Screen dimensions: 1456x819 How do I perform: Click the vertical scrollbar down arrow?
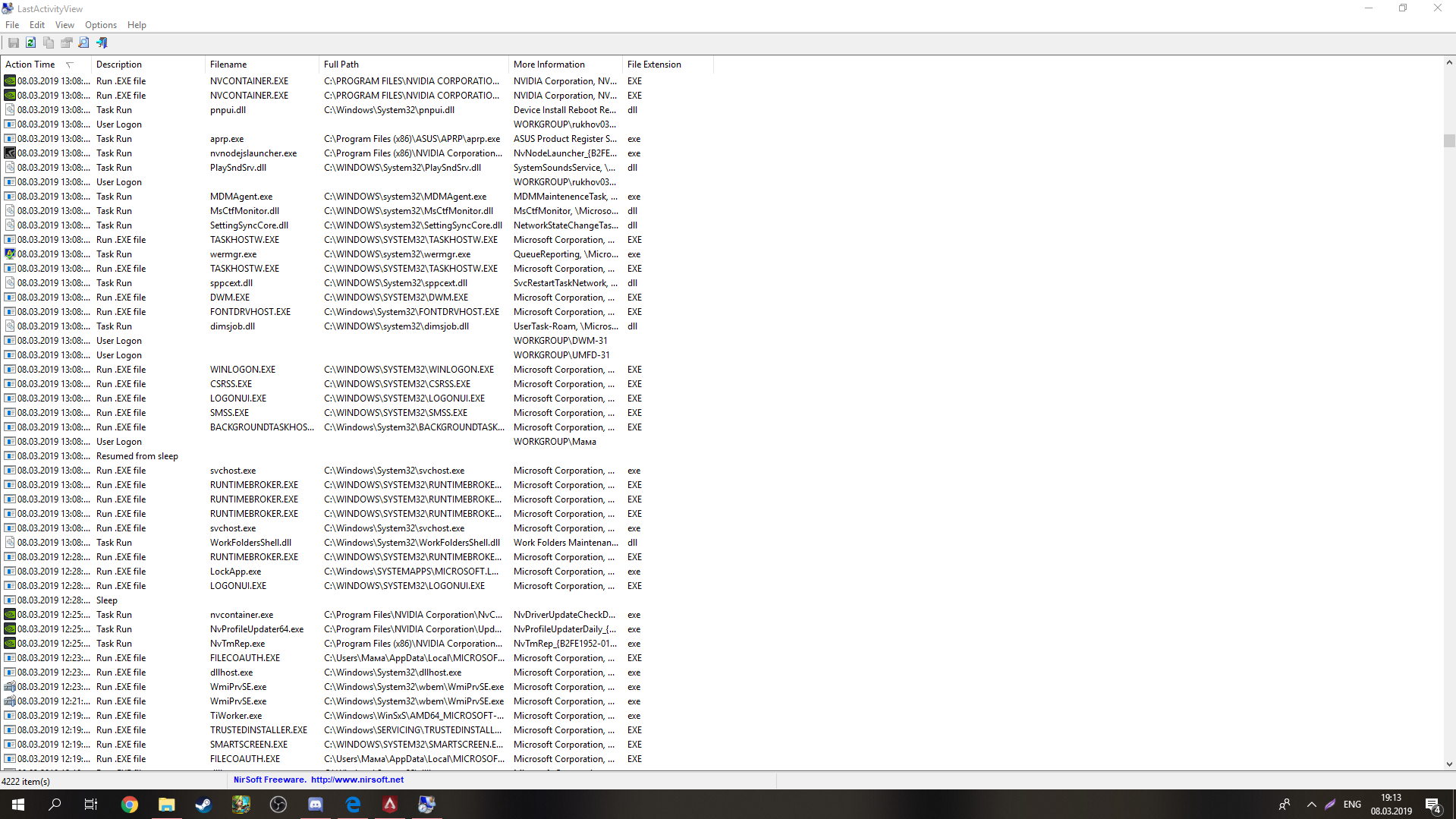pos(1449,764)
